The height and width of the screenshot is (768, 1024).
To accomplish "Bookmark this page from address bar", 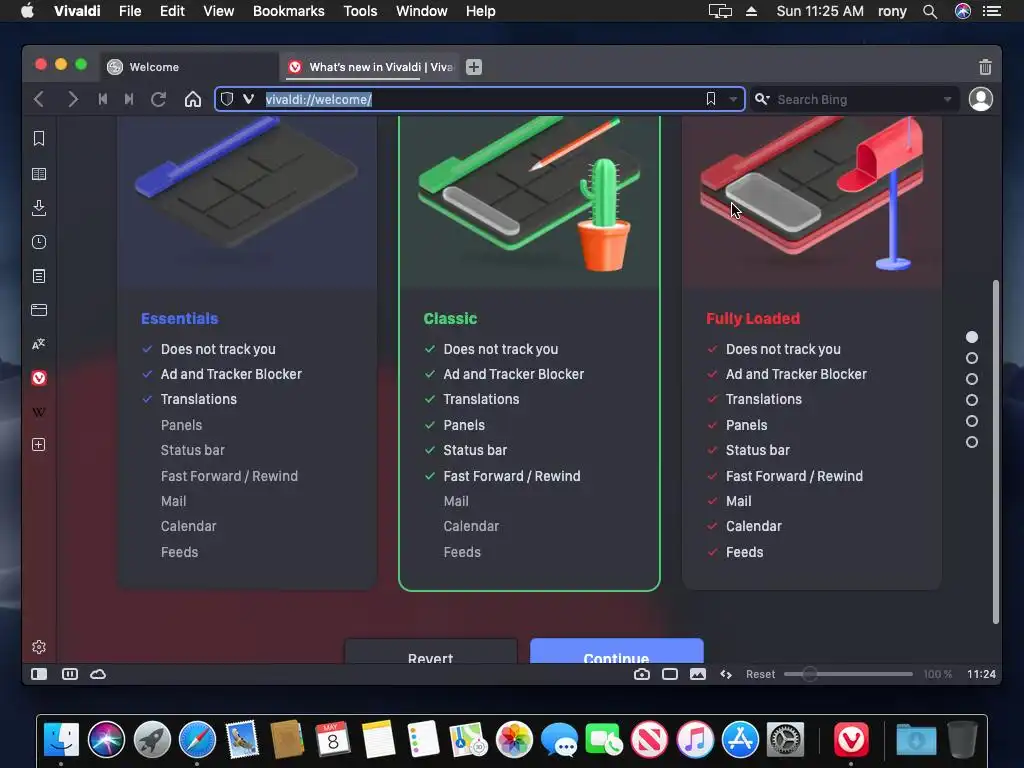I will click(x=711, y=99).
